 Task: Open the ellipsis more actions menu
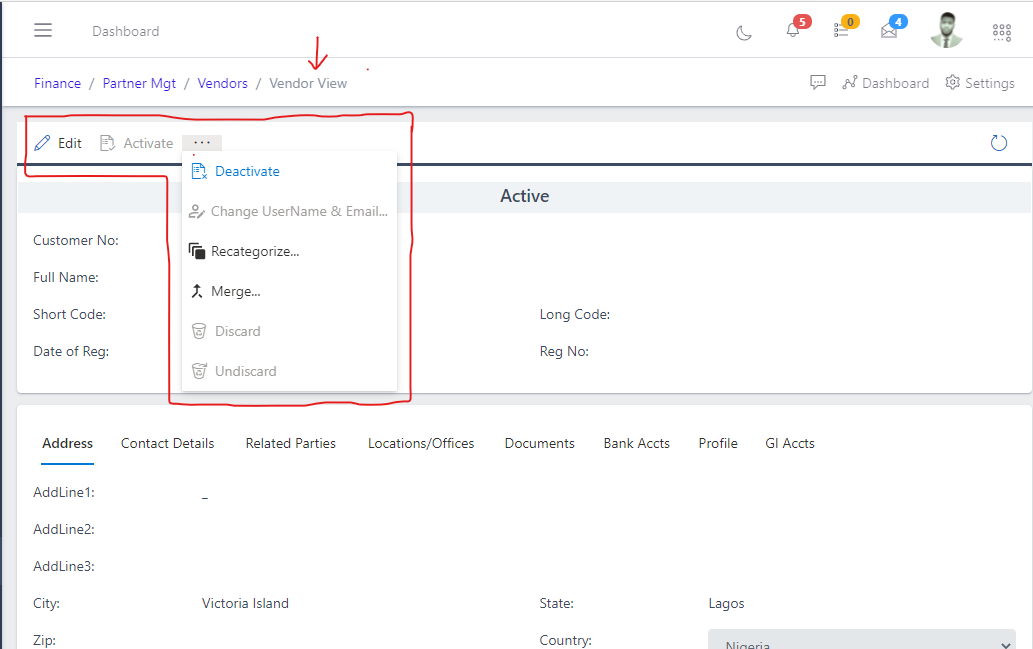coord(201,142)
